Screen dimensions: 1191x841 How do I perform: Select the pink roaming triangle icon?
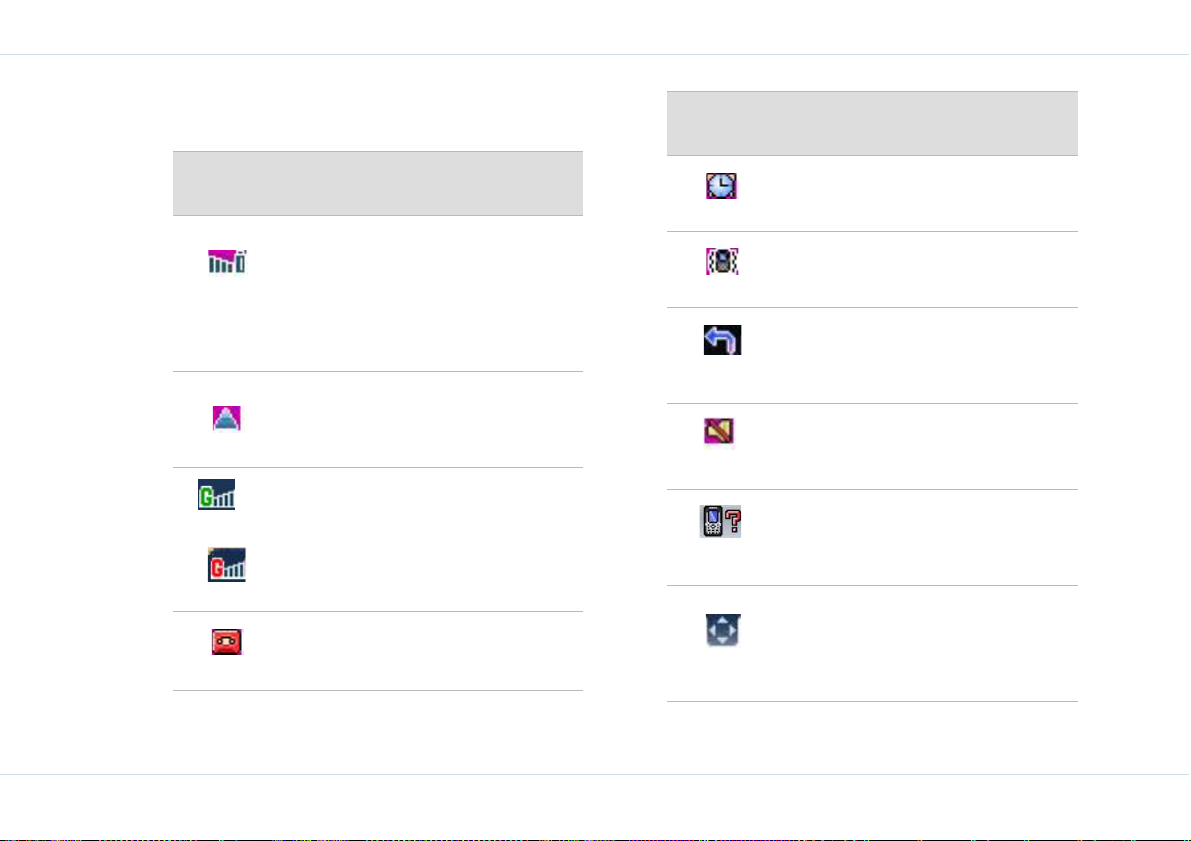click(227, 418)
